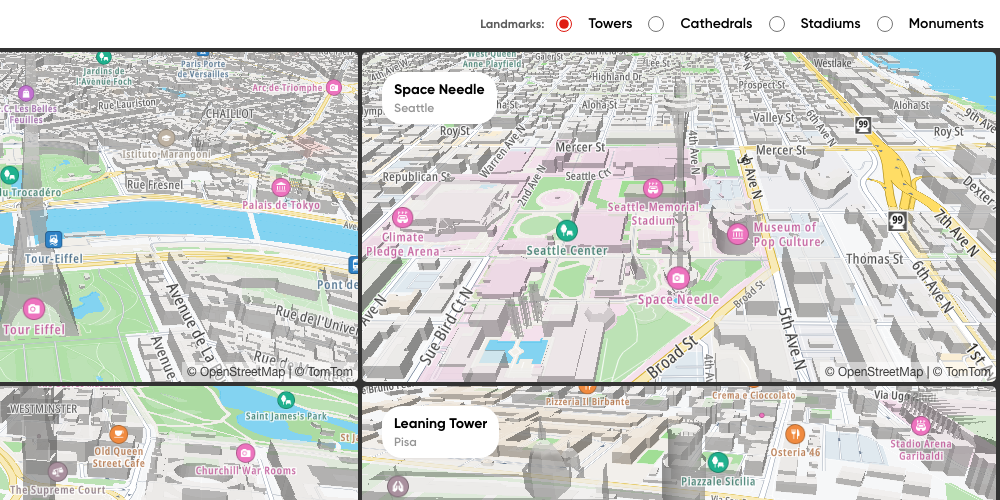
Task: Click the Crema e Cioccolato label
Action: click(x=754, y=395)
